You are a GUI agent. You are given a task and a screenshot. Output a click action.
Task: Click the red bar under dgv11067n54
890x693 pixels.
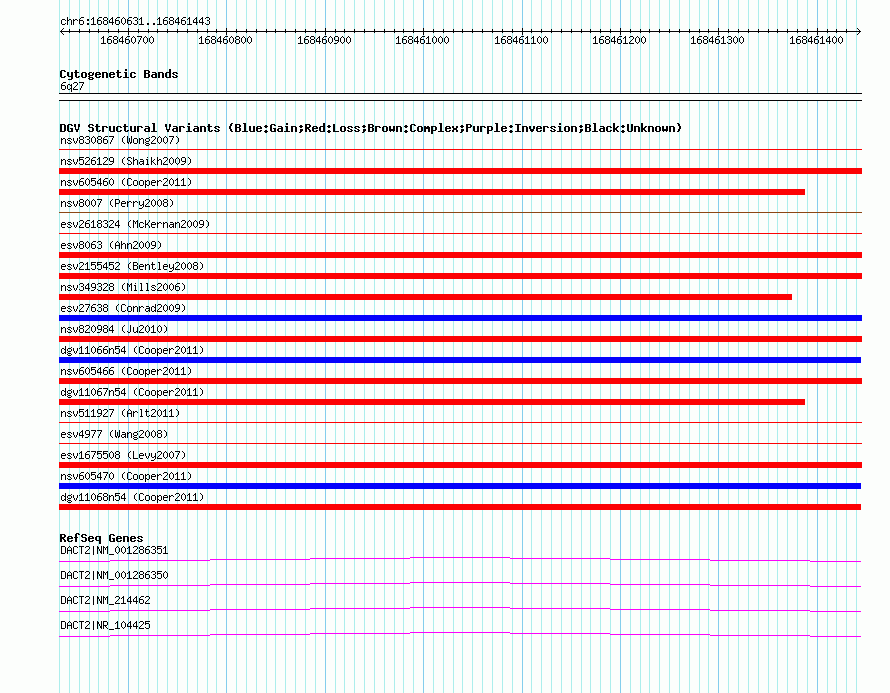click(432, 402)
